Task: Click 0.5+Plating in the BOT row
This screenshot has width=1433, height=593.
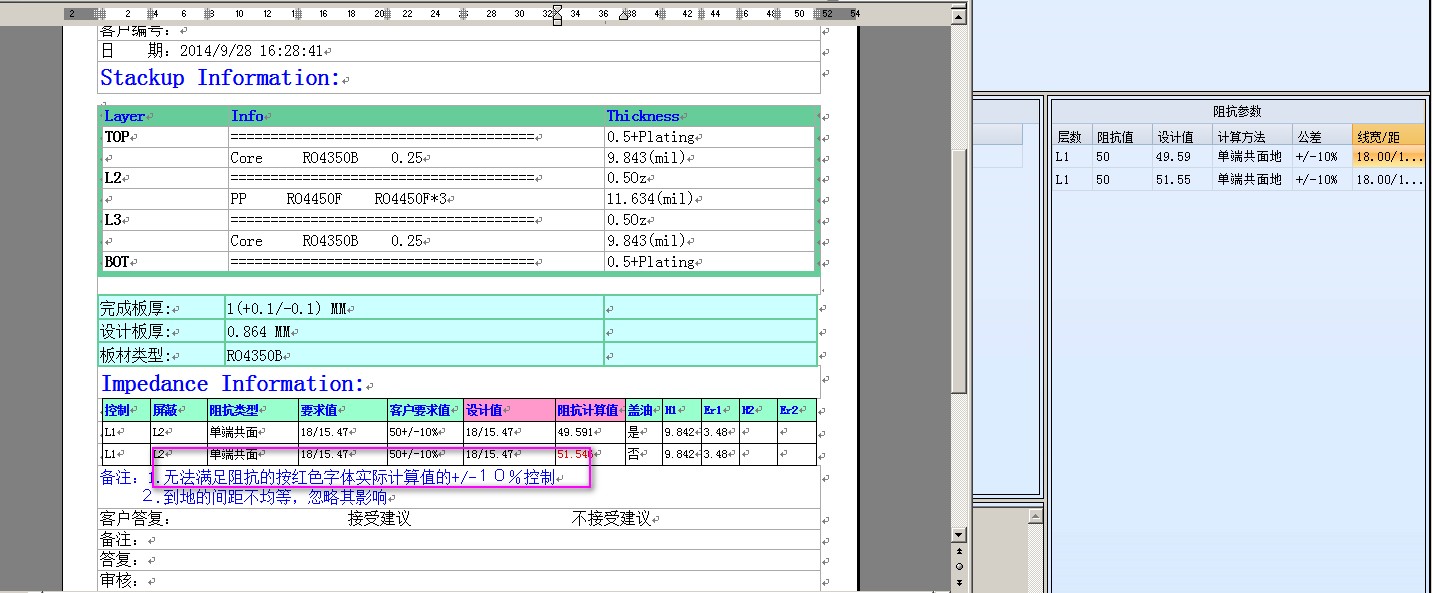Action: 650,262
